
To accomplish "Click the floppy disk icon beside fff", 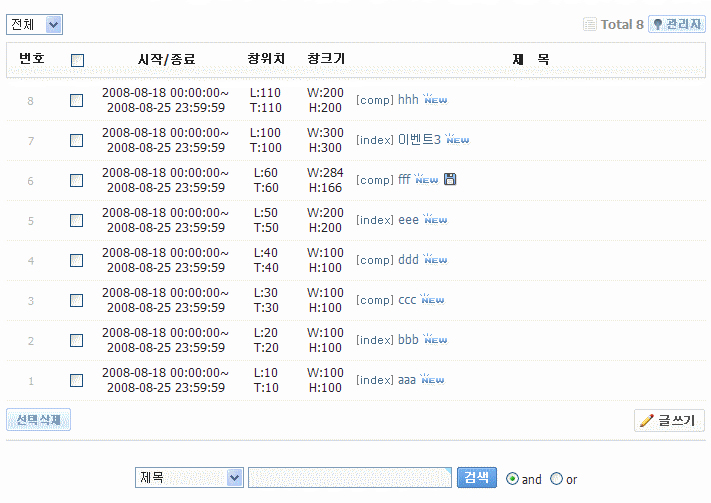I will pos(450,180).
